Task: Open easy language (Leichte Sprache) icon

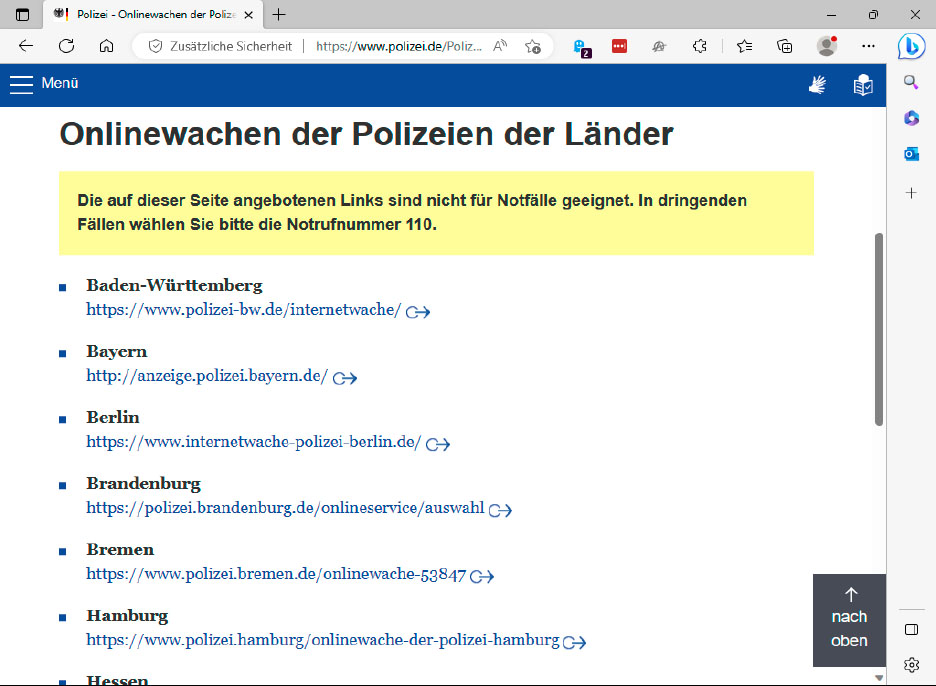Action: (x=863, y=85)
